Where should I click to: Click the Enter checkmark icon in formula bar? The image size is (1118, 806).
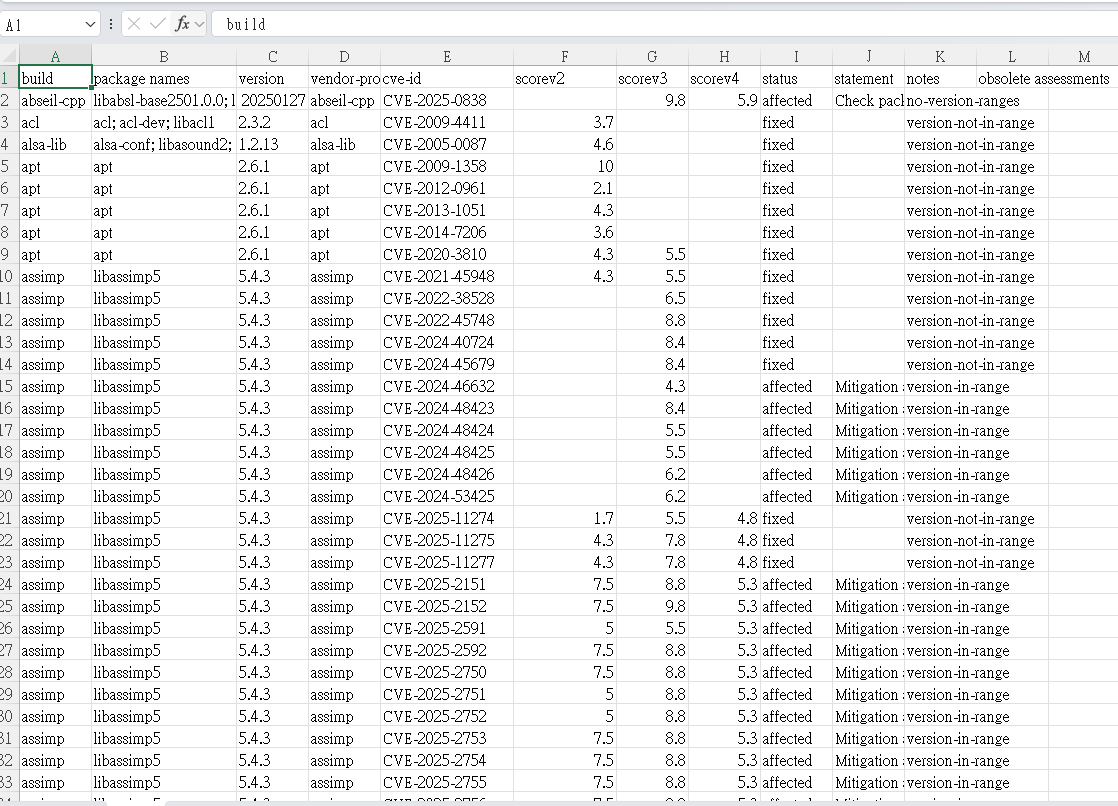click(157, 23)
